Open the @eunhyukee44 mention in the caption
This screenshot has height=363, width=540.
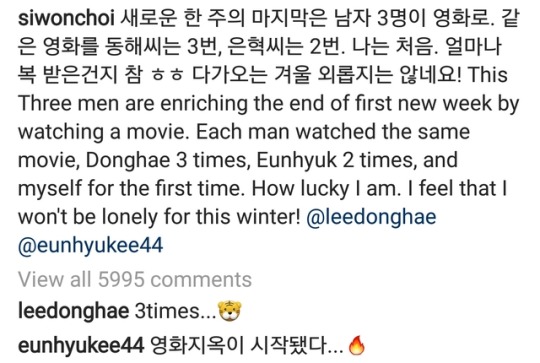(x=91, y=246)
